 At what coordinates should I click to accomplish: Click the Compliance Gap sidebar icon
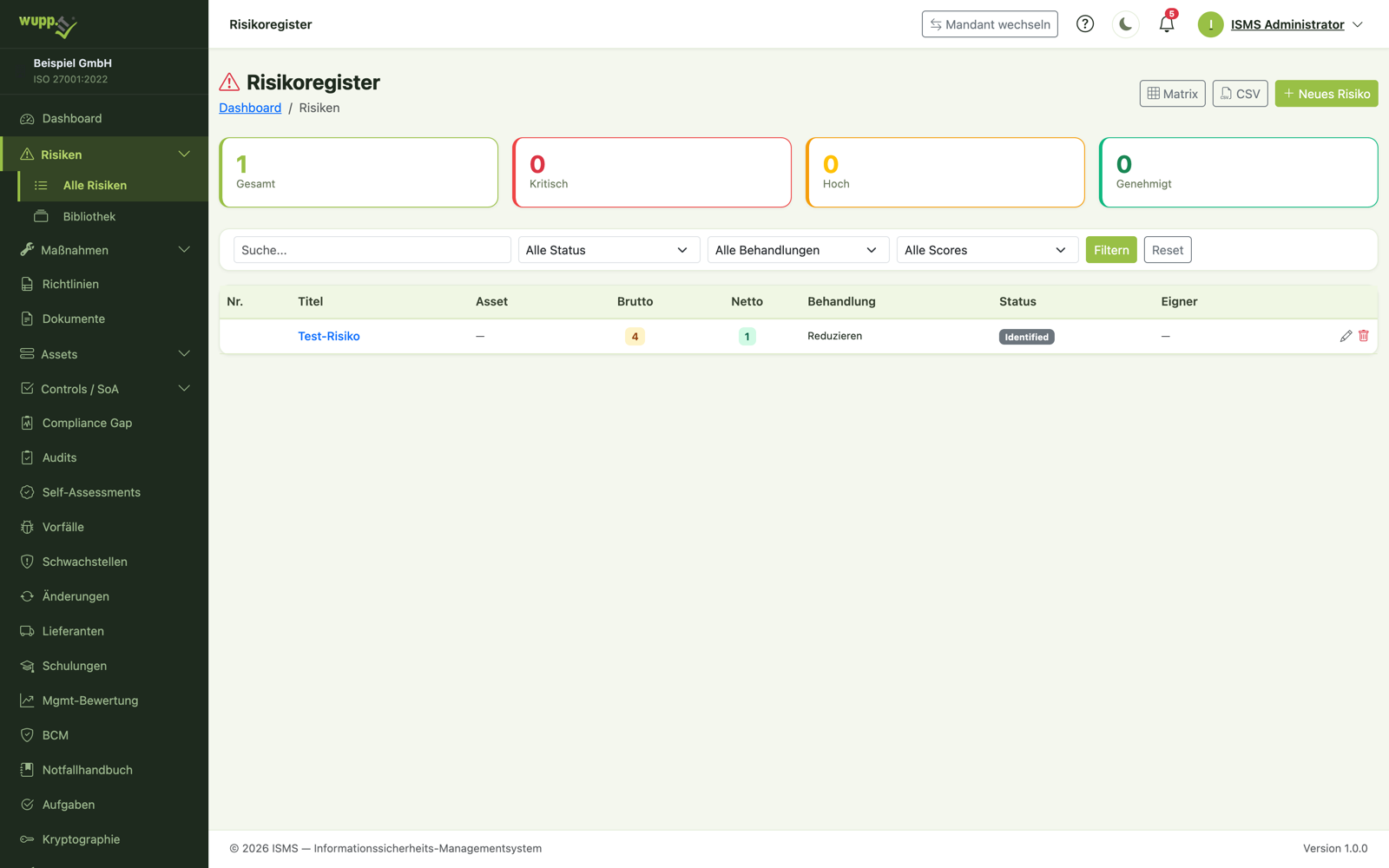(x=27, y=423)
